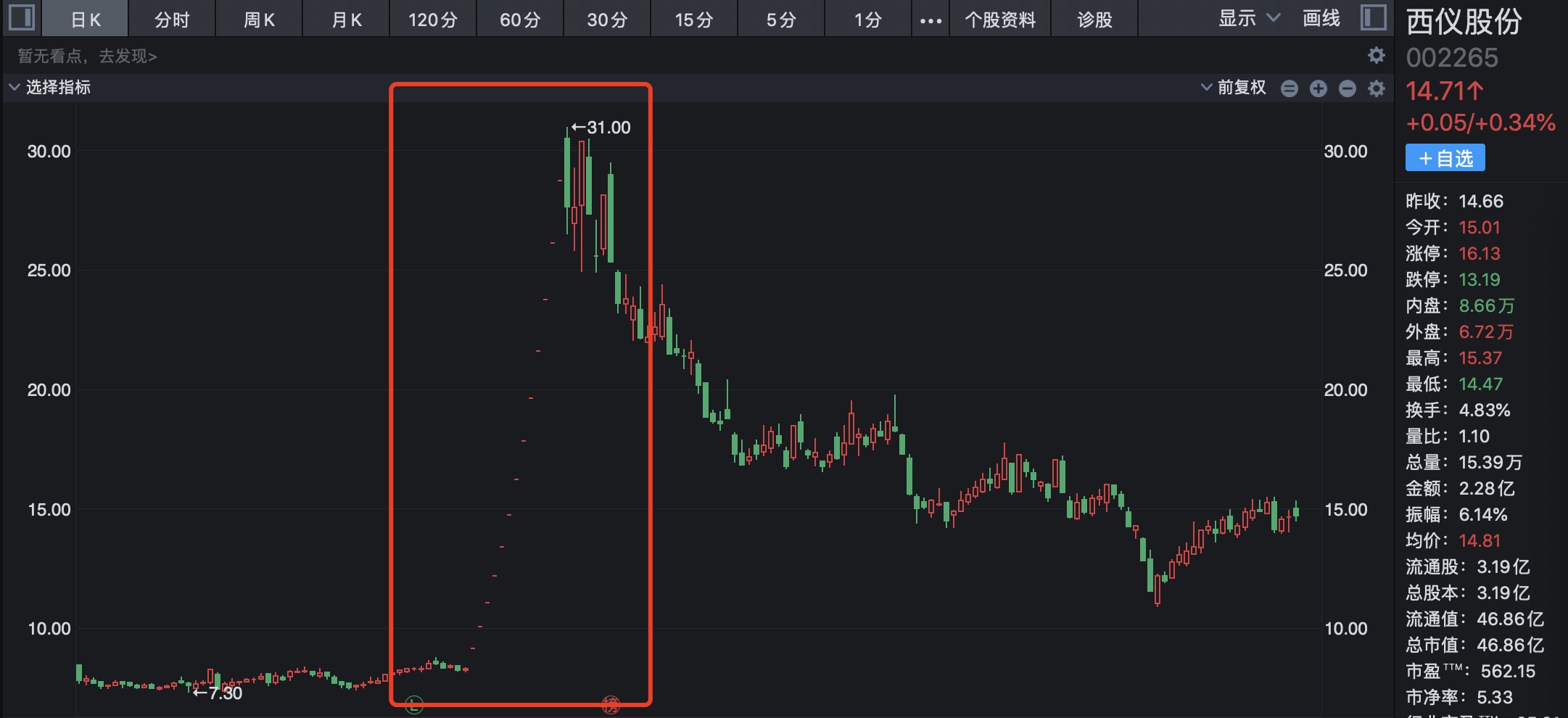
Task: Click the 涨停 16.13 row
Action: [x=1453, y=253]
